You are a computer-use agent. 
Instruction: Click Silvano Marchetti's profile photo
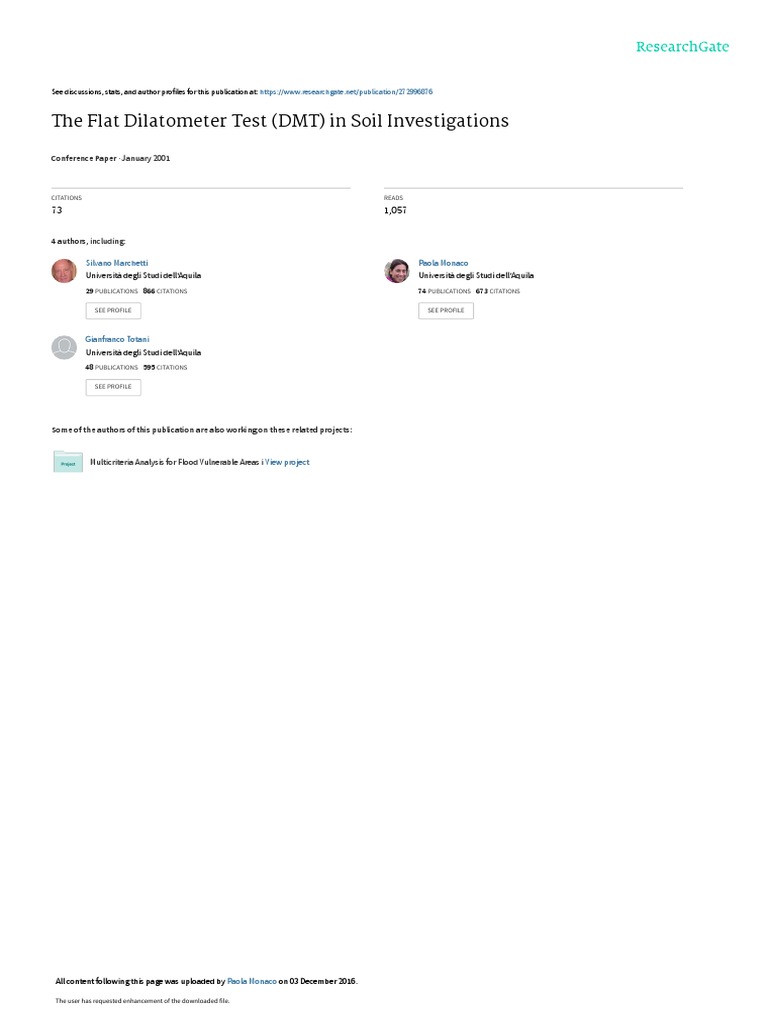click(x=64, y=270)
